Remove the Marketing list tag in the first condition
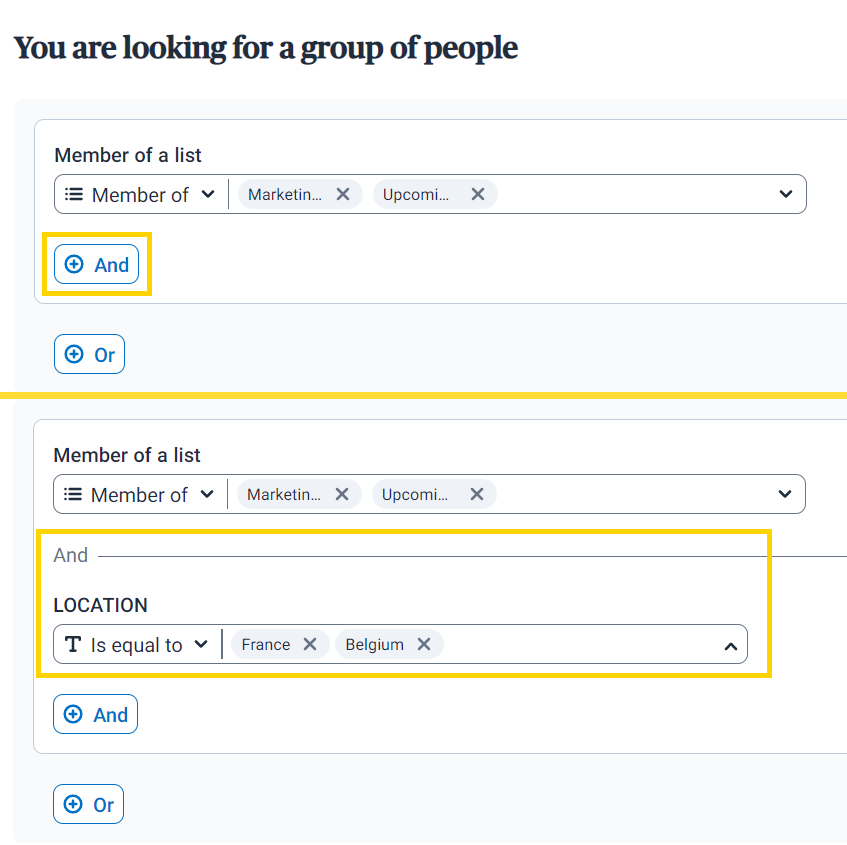 click(343, 194)
